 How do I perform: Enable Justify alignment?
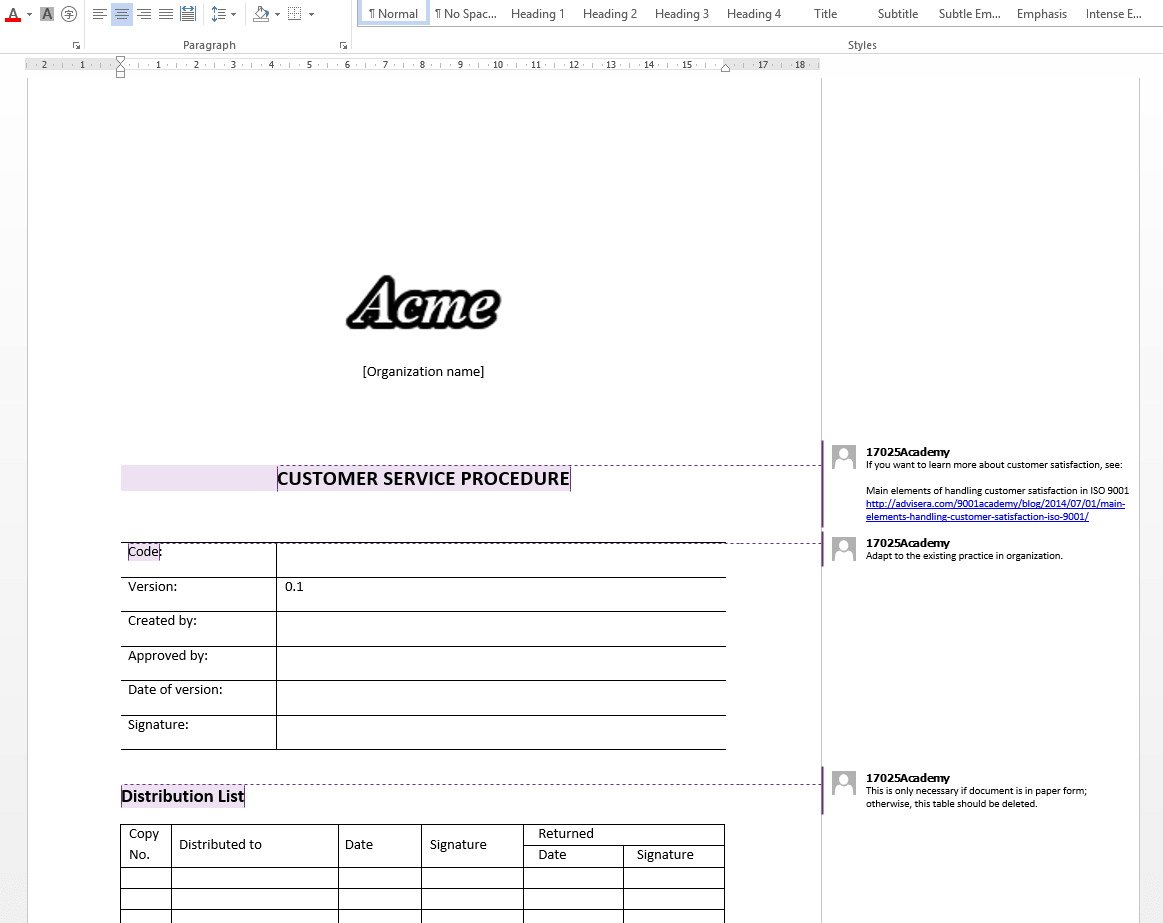point(165,14)
